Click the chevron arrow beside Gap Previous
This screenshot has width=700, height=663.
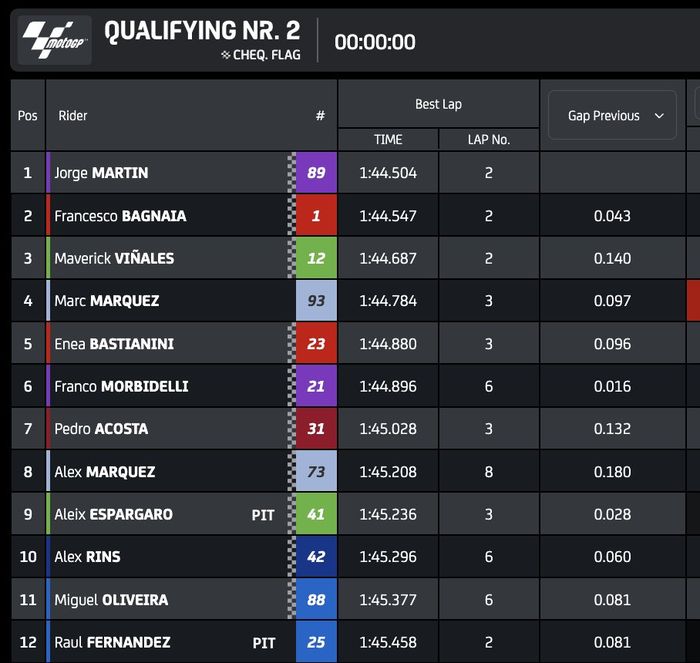click(x=659, y=116)
